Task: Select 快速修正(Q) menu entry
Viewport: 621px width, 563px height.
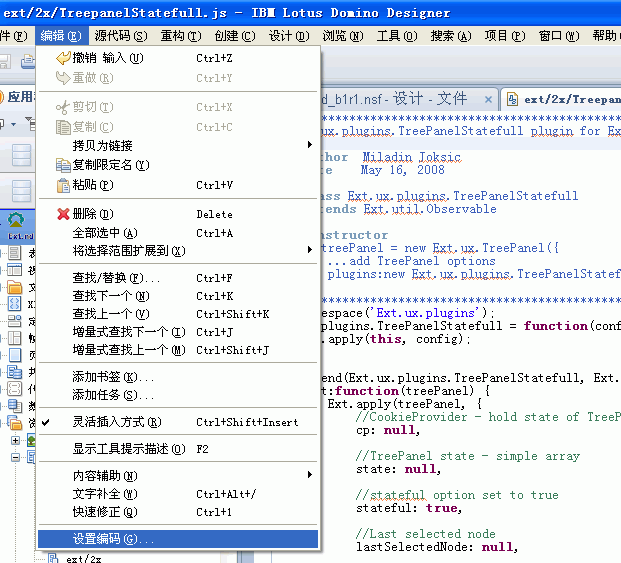Action: [x=178, y=512]
